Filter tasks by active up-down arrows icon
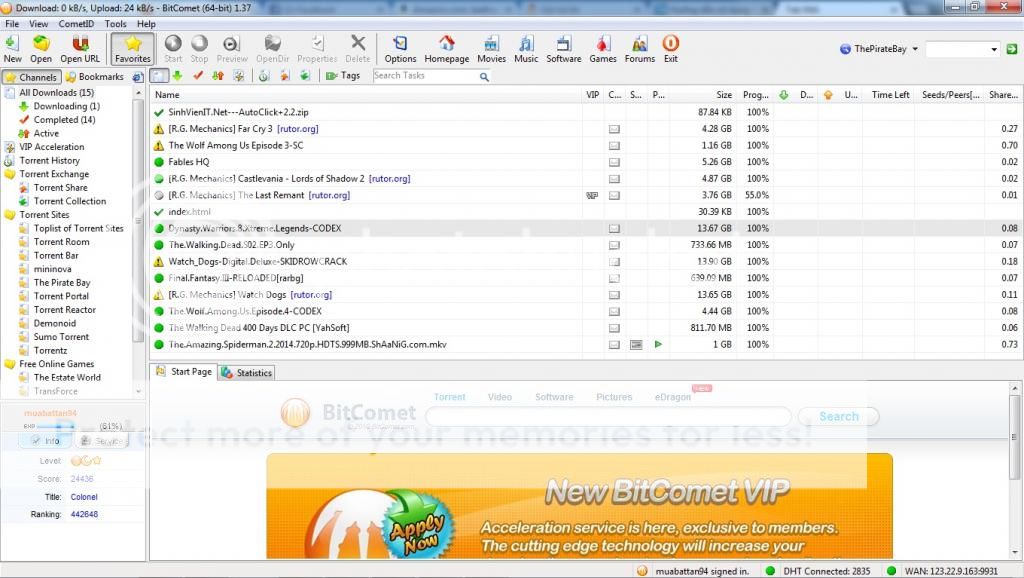This screenshot has width=1024, height=578. [x=218, y=76]
